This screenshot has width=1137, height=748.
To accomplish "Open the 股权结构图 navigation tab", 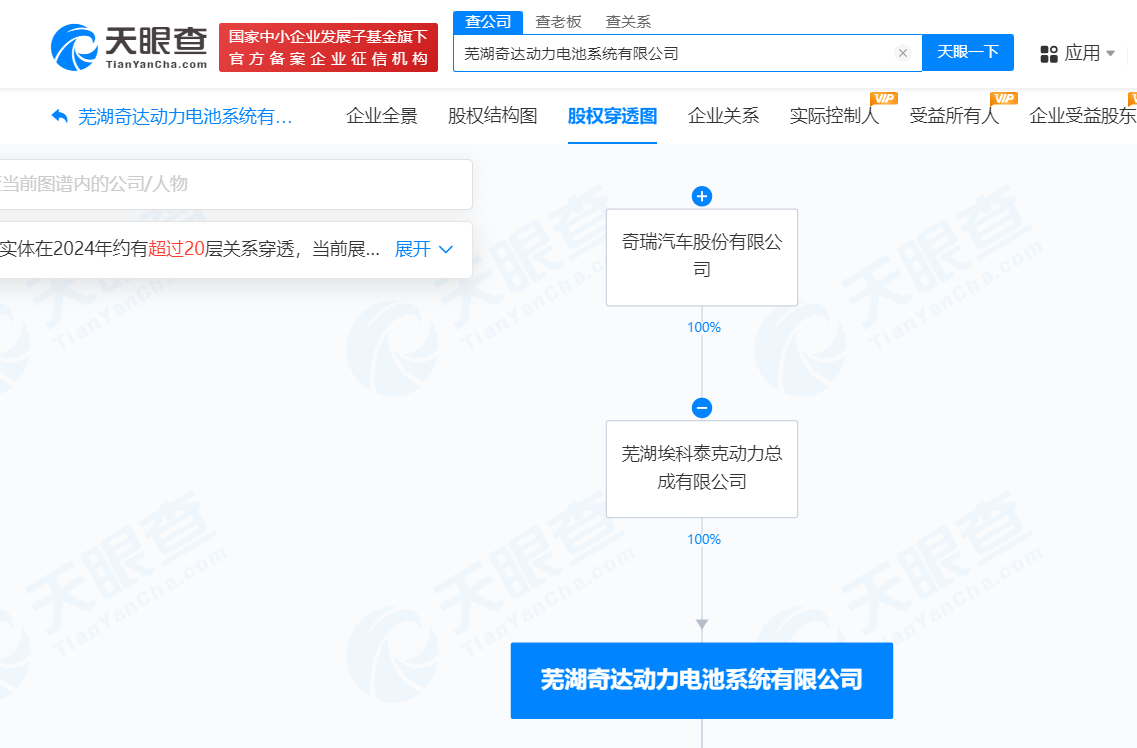I will click(492, 116).
